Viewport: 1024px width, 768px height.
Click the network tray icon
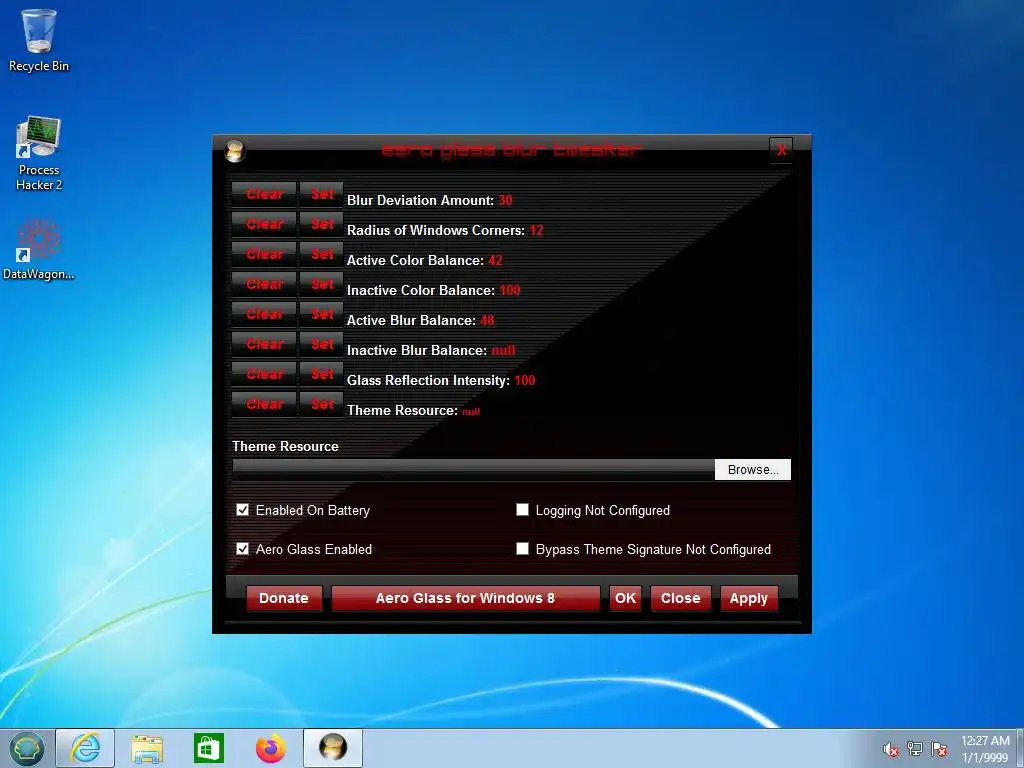tap(915, 749)
